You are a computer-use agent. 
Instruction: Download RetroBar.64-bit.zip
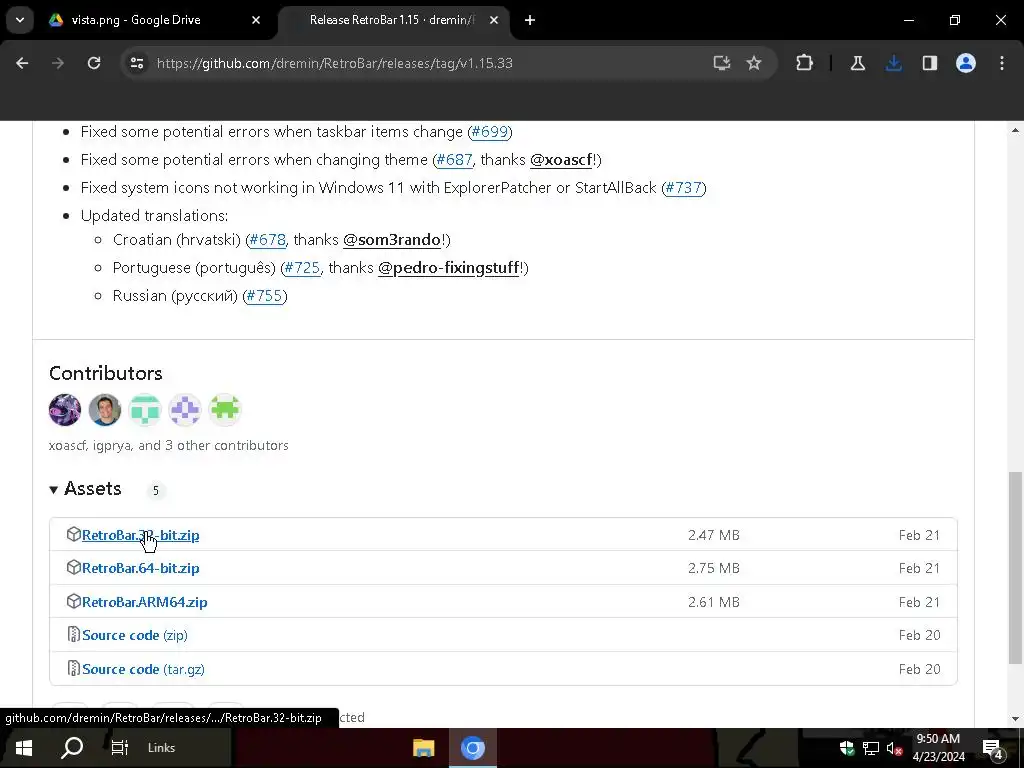pyautogui.click(x=140, y=568)
